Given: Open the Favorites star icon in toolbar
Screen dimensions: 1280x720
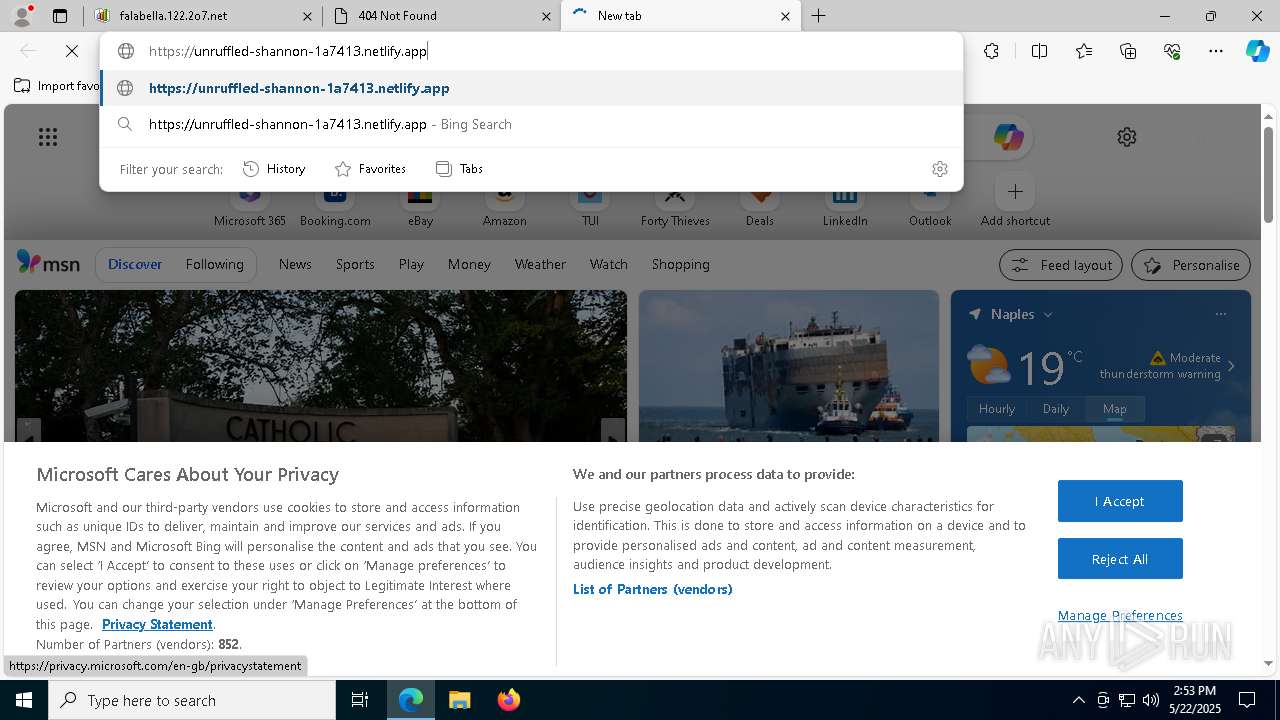Looking at the screenshot, I should click(1084, 51).
